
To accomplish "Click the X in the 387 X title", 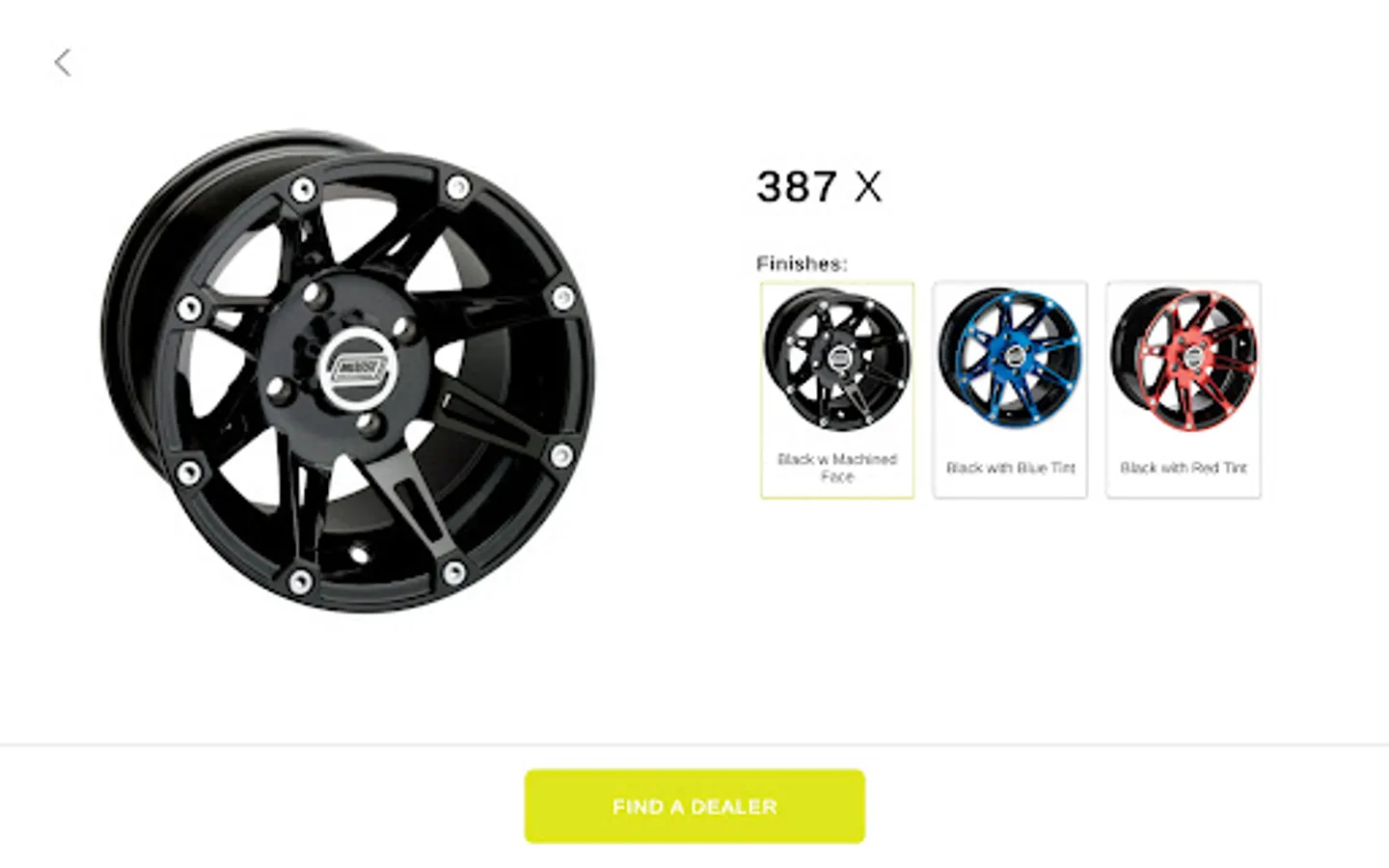I will pyautogui.click(x=867, y=187).
